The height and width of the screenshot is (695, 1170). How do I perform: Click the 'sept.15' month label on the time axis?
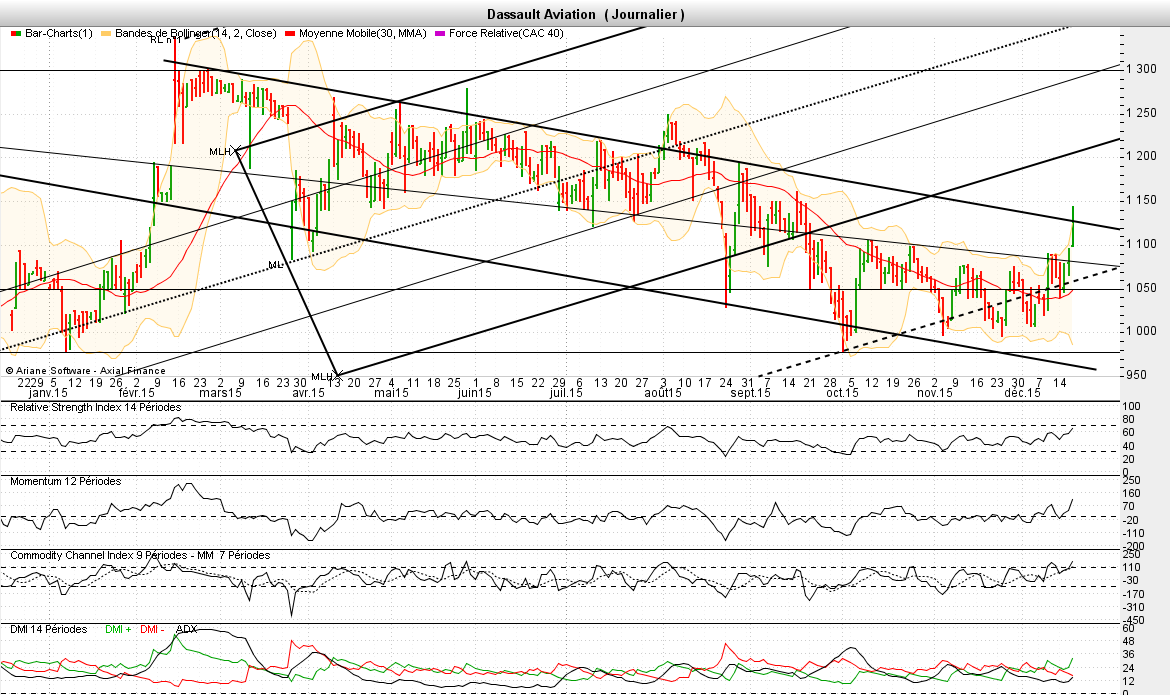coord(751,393)
